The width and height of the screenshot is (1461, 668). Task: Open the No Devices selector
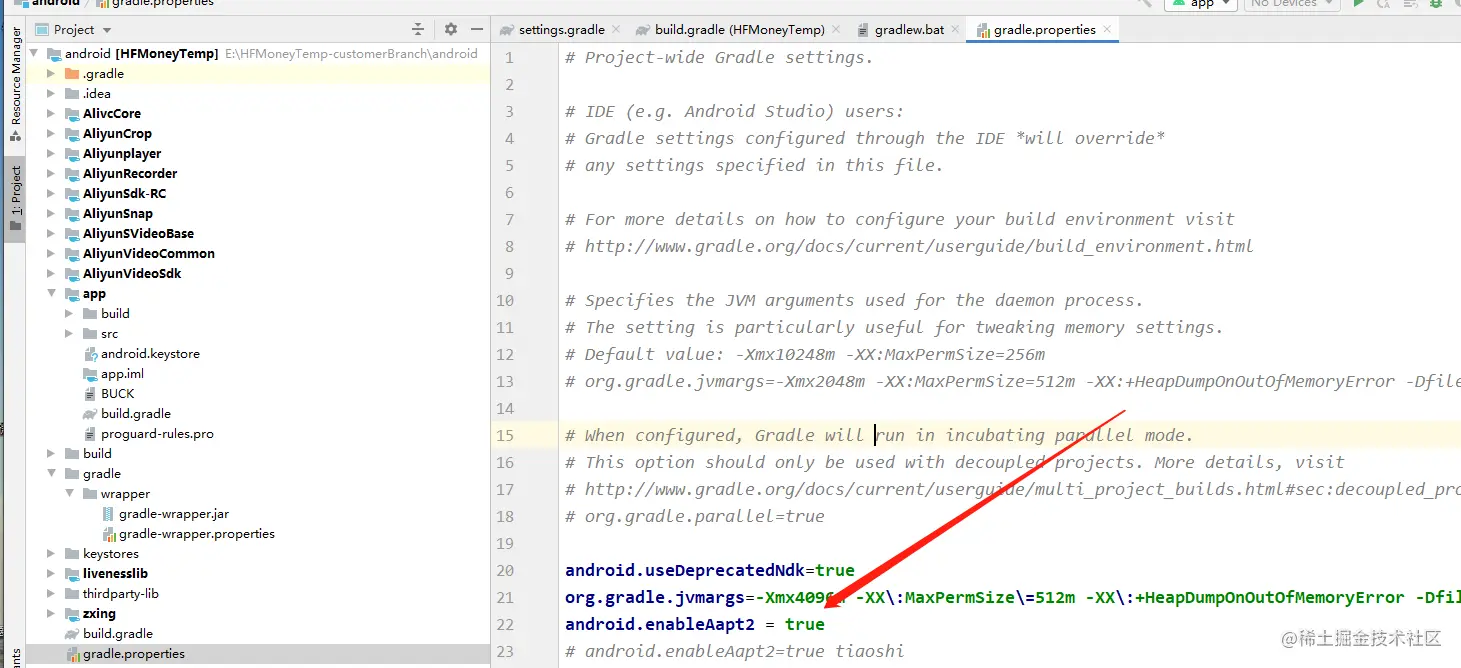[1292, 4]
